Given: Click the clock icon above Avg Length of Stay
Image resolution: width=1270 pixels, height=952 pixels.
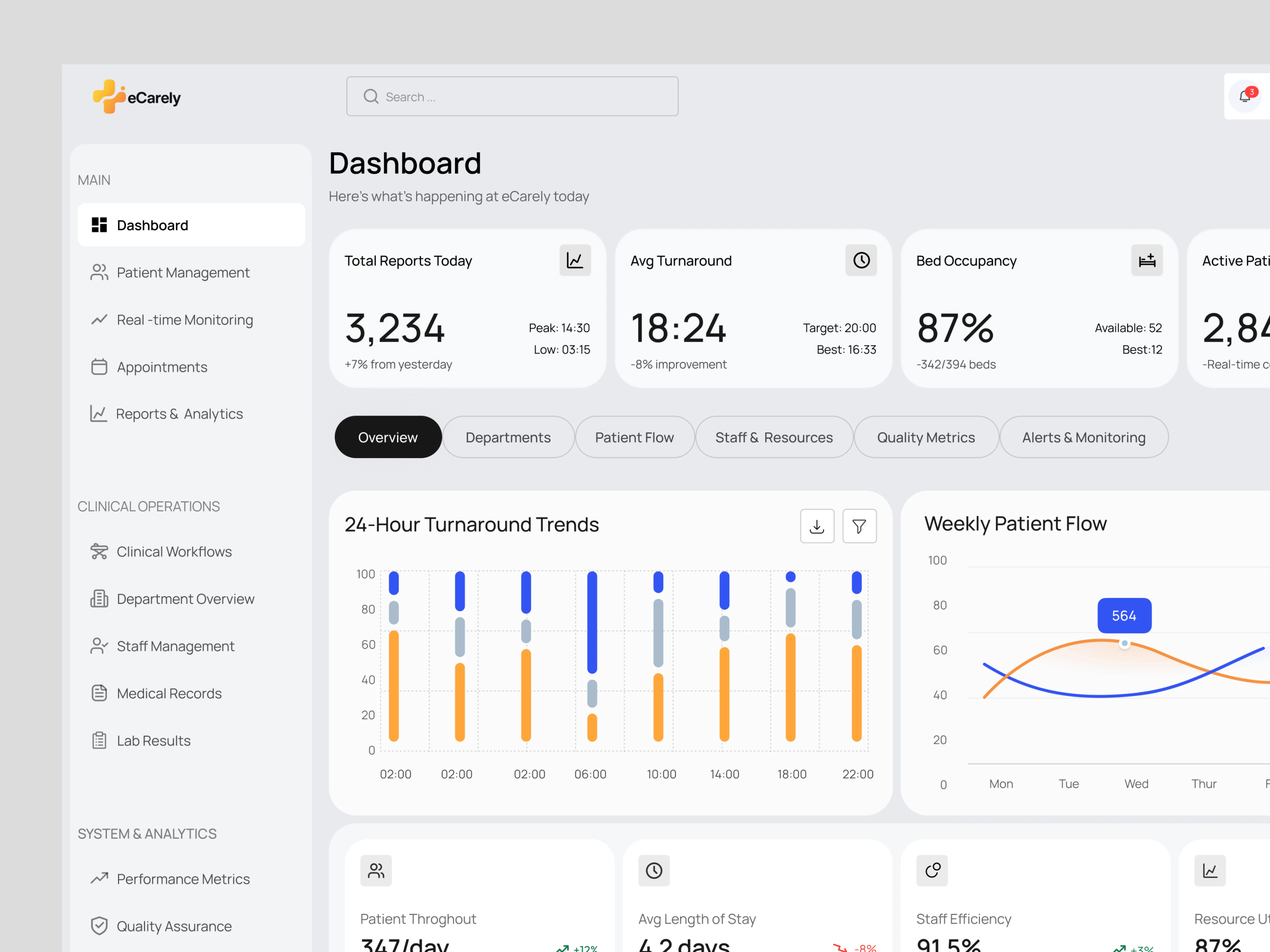Looking at the screenshot, I should pos(654,871).
